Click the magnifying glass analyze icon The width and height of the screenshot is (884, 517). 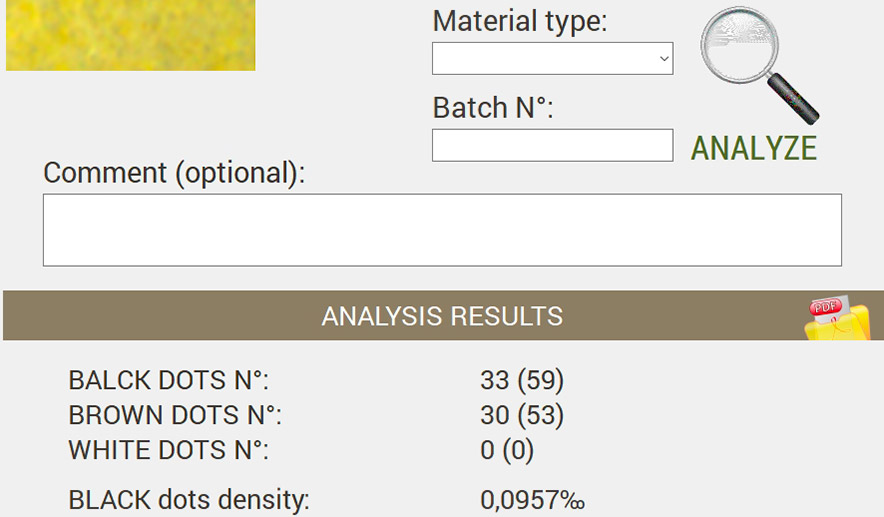(758, 65)
